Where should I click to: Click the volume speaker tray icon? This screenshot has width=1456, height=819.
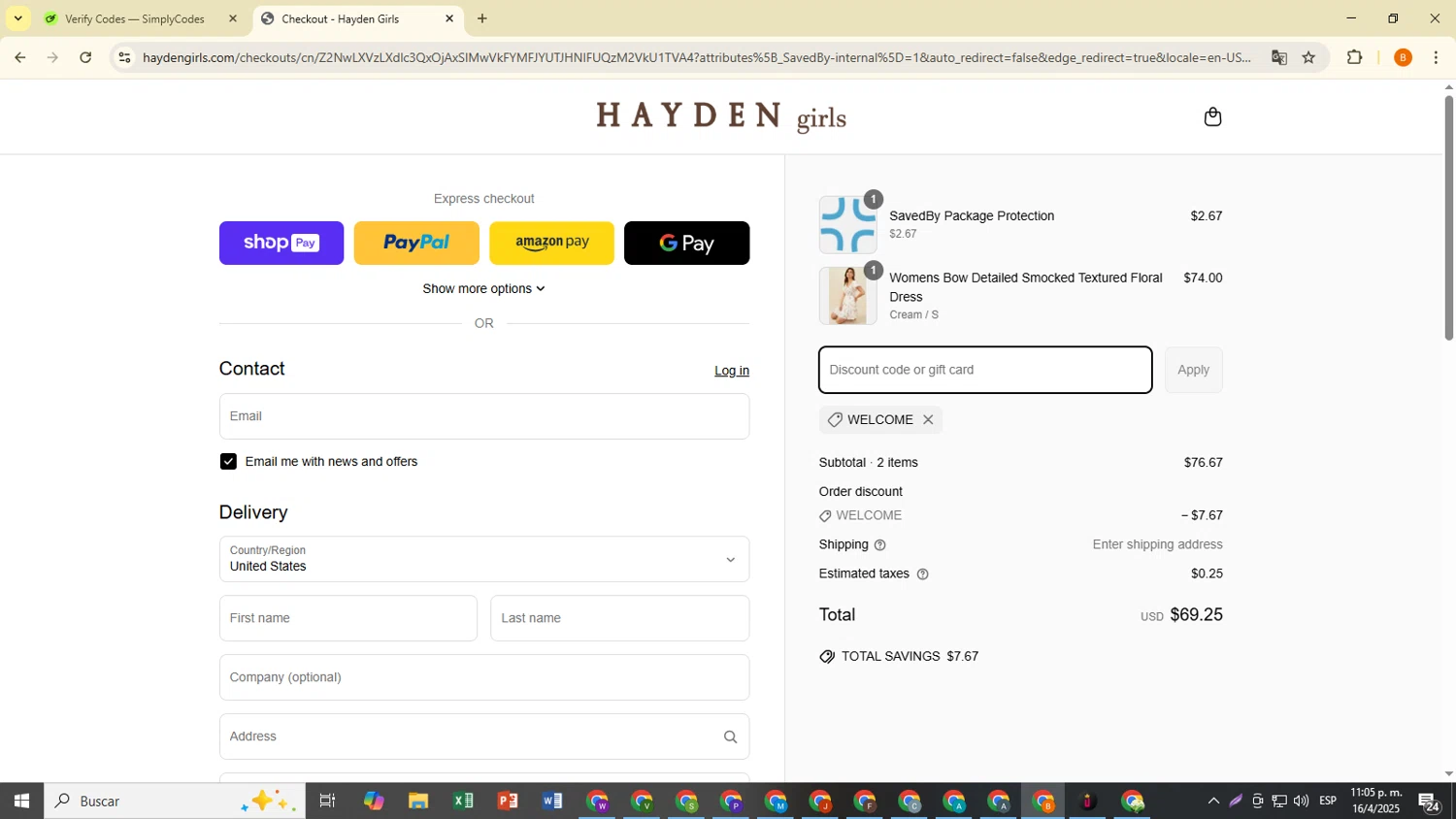tap(1301, 802)
